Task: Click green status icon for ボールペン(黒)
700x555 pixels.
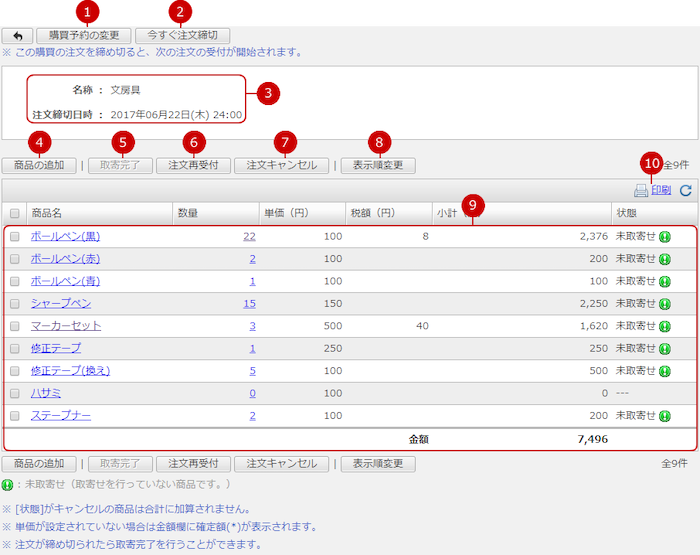Action: pyautogui.click(x=665, y=237)
